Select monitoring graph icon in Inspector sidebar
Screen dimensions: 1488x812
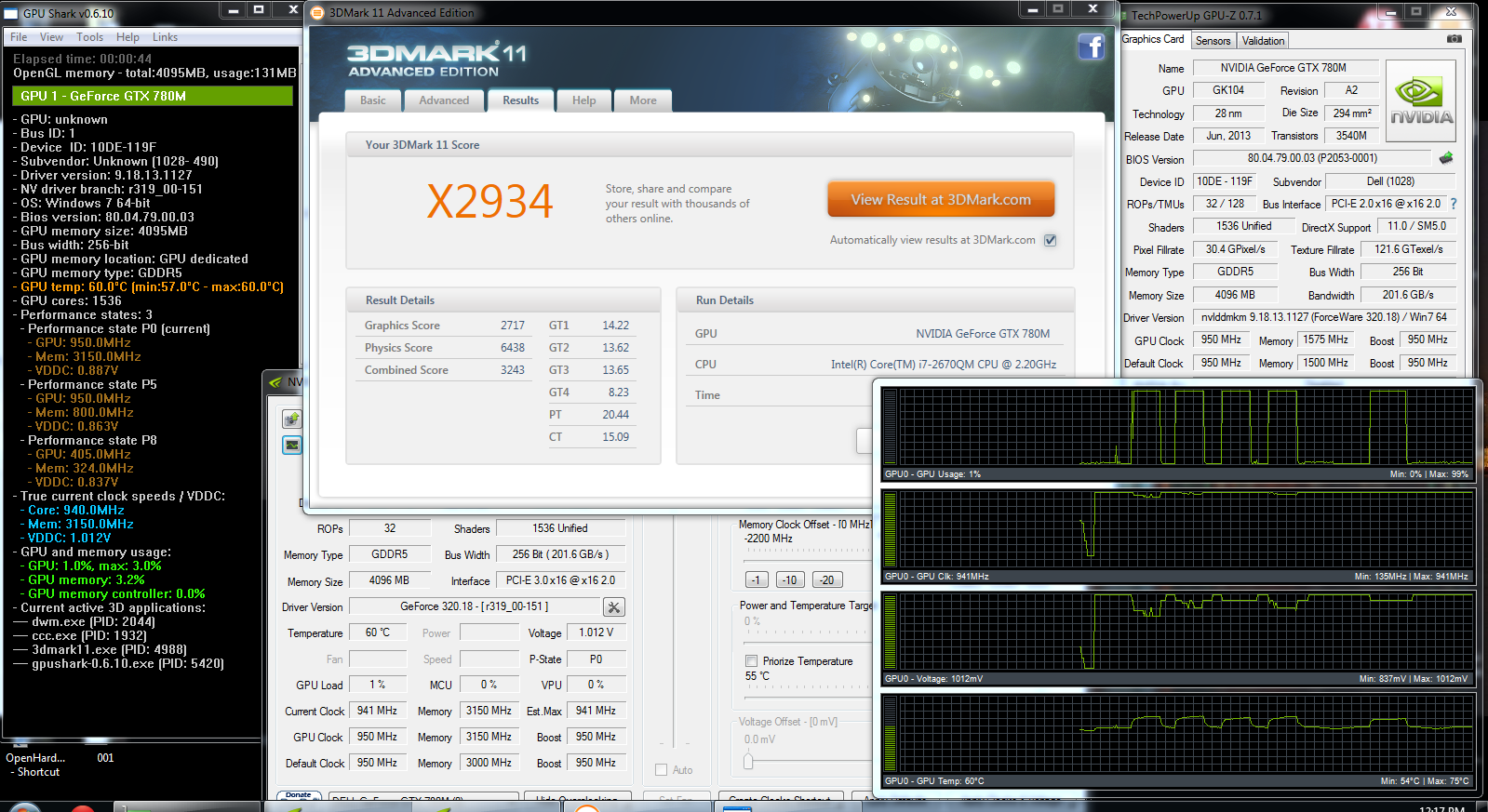coord(292,445)
